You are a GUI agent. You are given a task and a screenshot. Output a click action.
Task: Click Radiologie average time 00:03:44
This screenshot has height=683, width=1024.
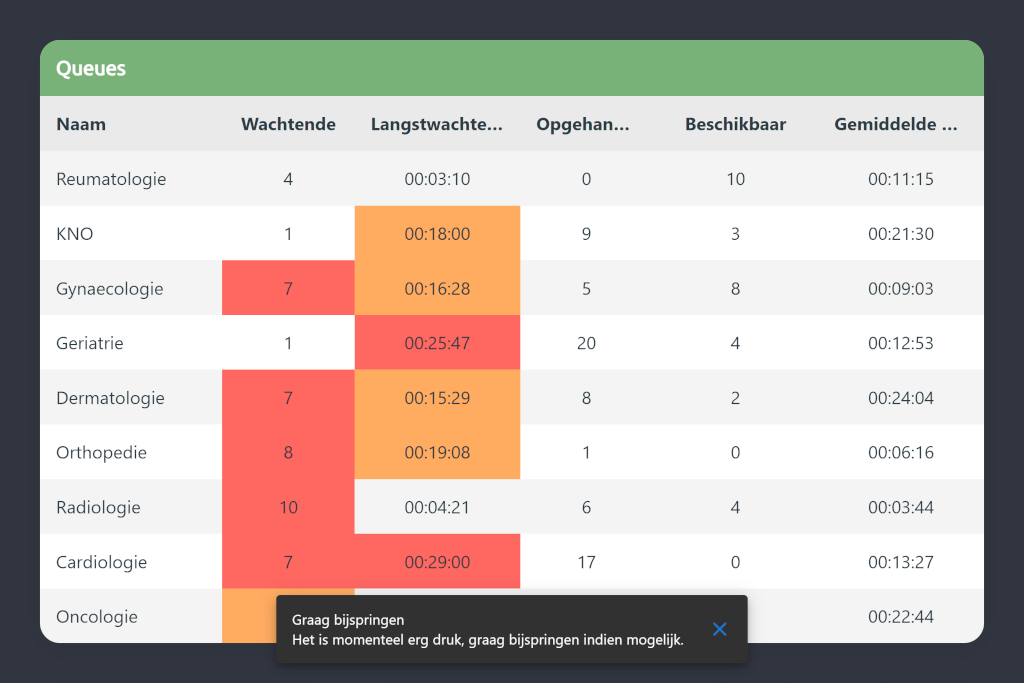click(901, 507)
